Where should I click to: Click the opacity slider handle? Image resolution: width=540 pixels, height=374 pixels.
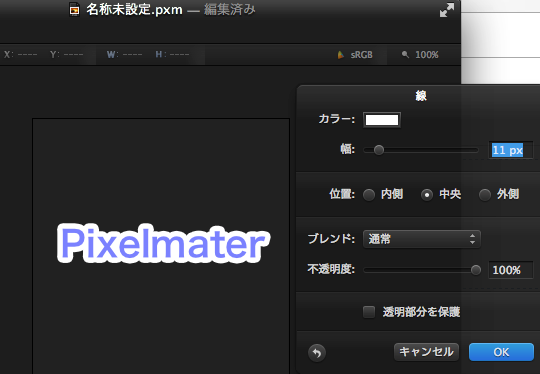[x=476, y=270]
